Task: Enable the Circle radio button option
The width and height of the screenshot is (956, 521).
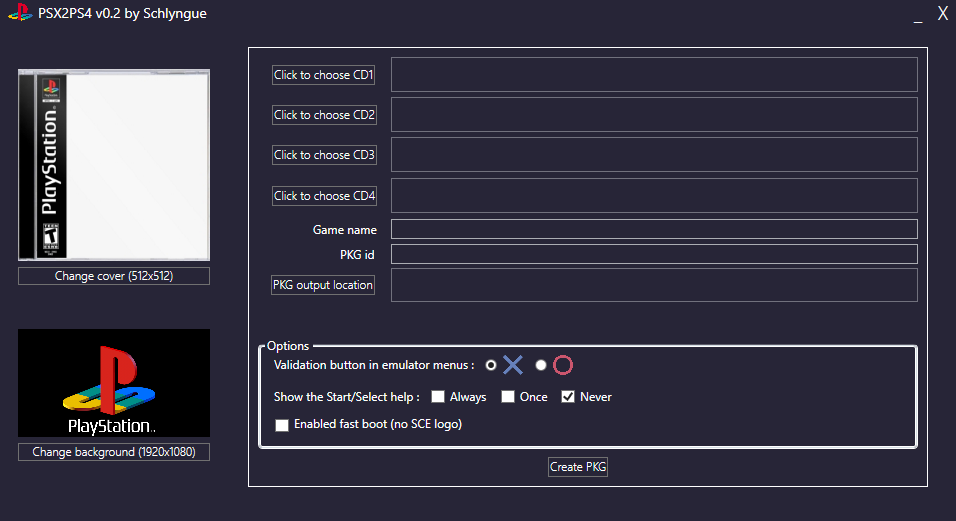Action: pyautogui.click(x=541, y=365)
